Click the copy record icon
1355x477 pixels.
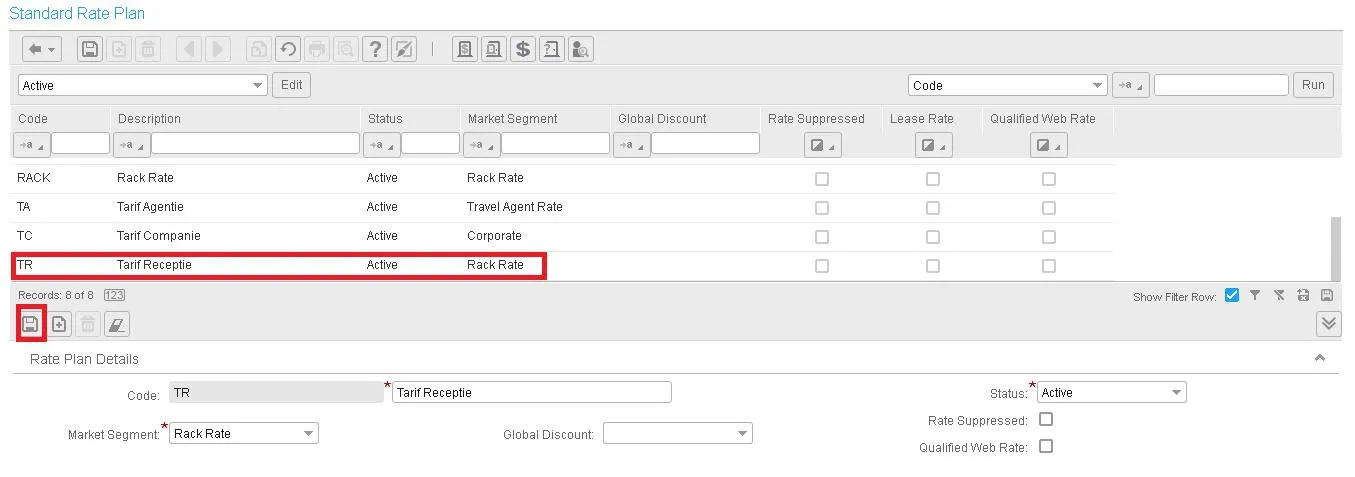click(259, 49)
